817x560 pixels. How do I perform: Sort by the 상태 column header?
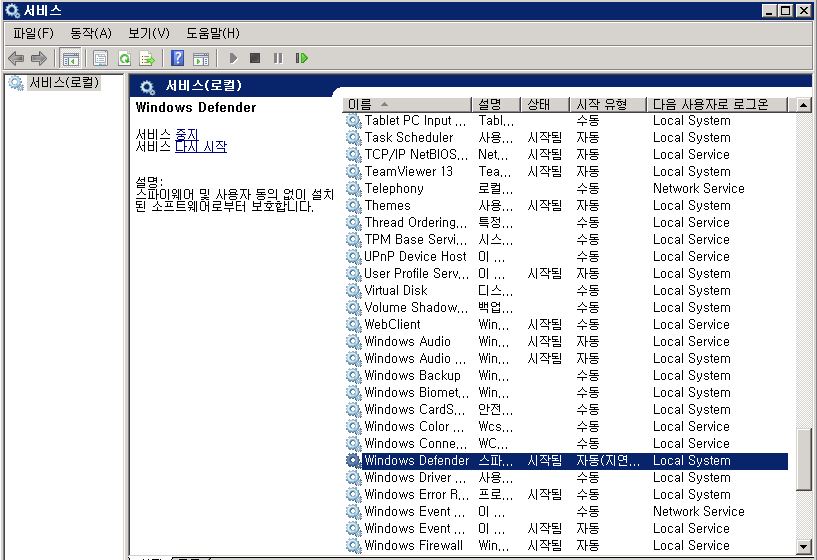[x=544, y=105]
